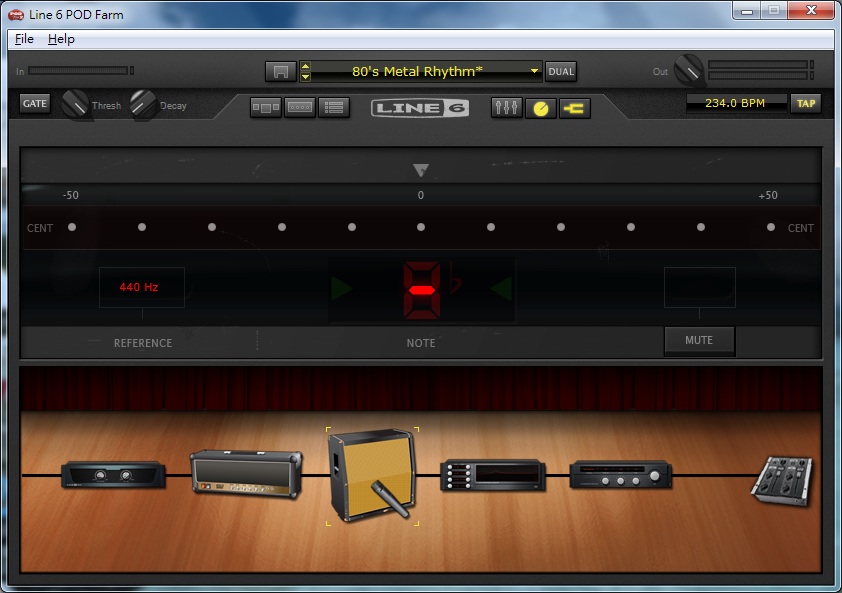Image resolution: width=842 pixels, height=593 pixels.
Task: Click the POD Farm title bar icon
Action: (x=16, y=15)
